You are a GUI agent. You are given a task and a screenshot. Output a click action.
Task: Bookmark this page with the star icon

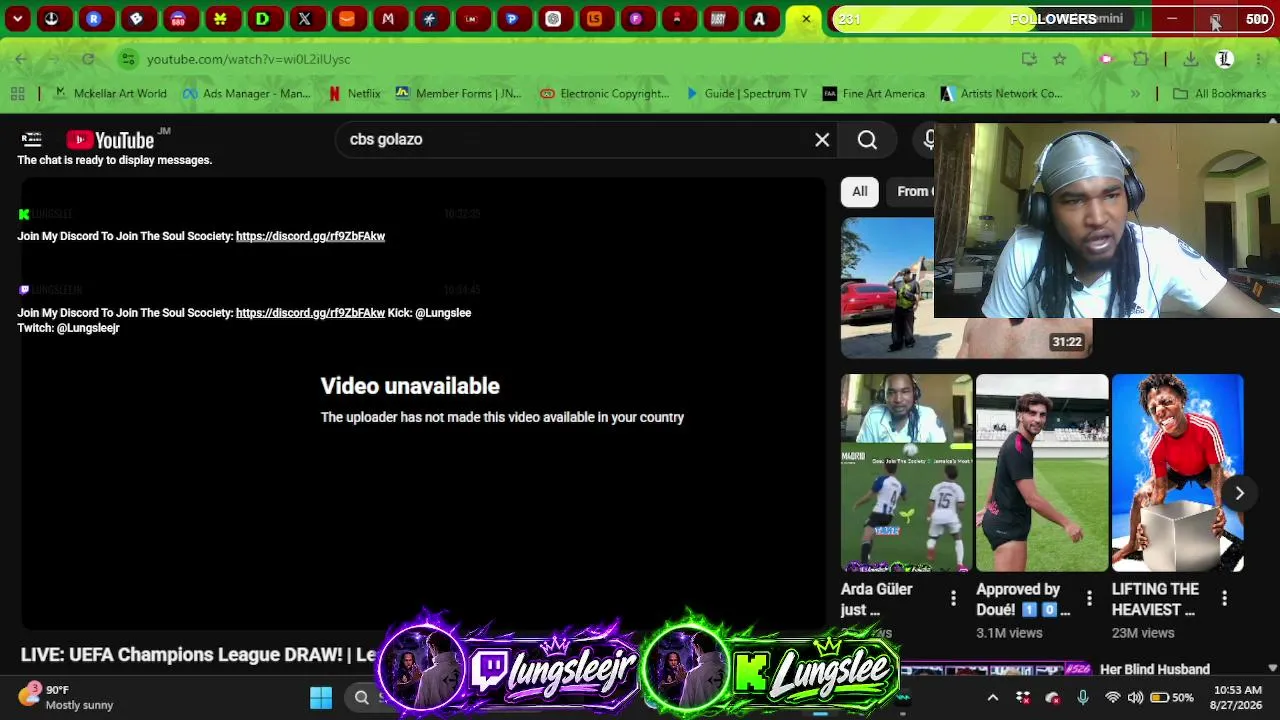1060,59
